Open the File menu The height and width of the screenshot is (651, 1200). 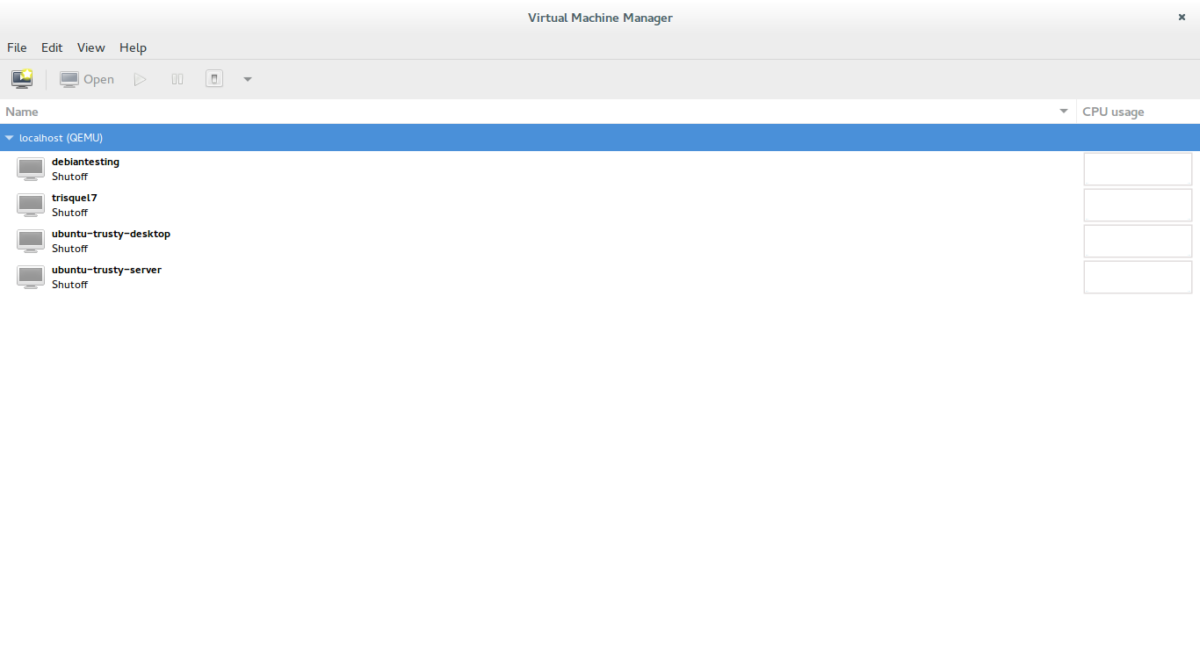[17, 47]
